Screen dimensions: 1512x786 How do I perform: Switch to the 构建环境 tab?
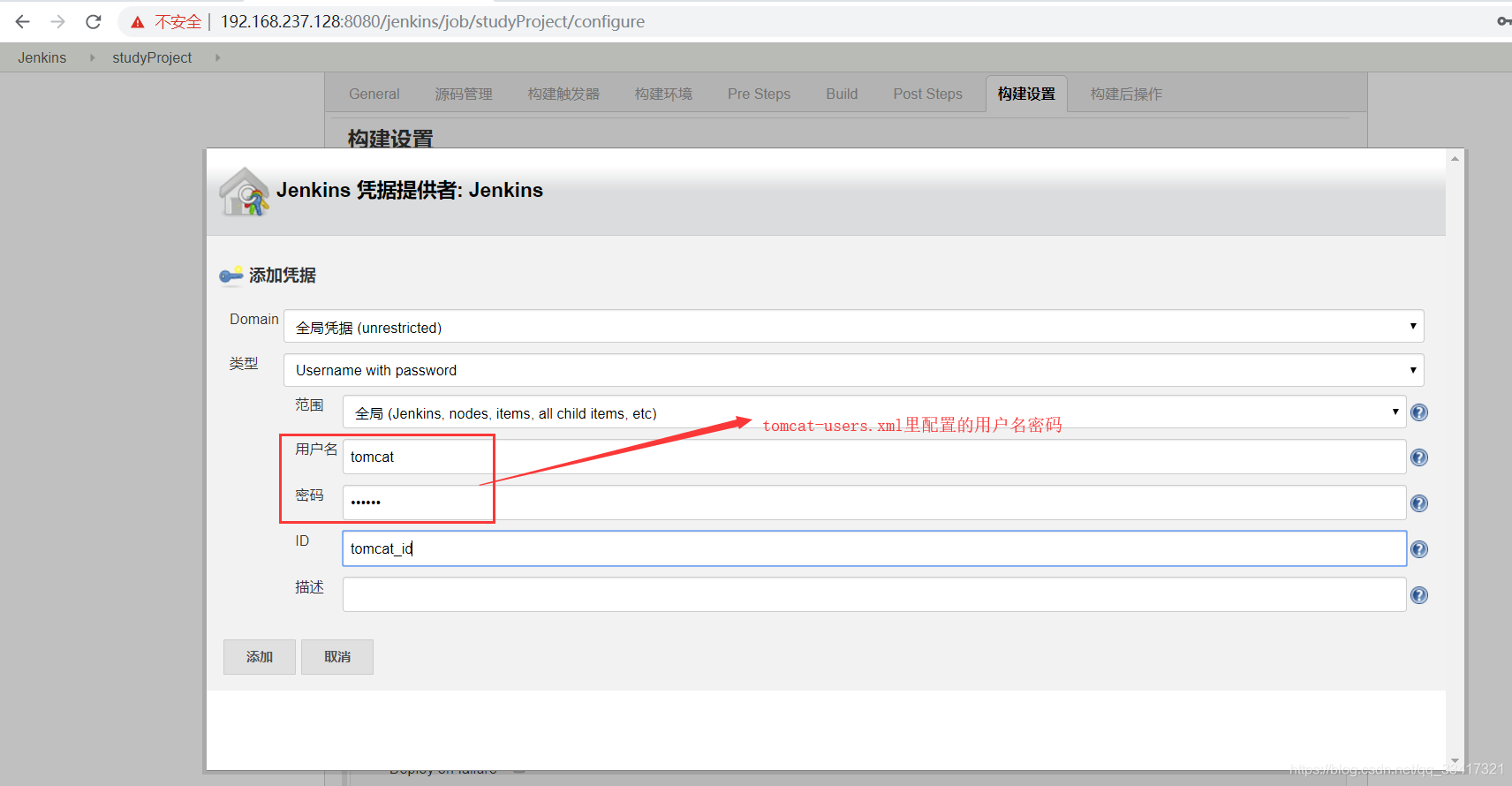(663, 94)
